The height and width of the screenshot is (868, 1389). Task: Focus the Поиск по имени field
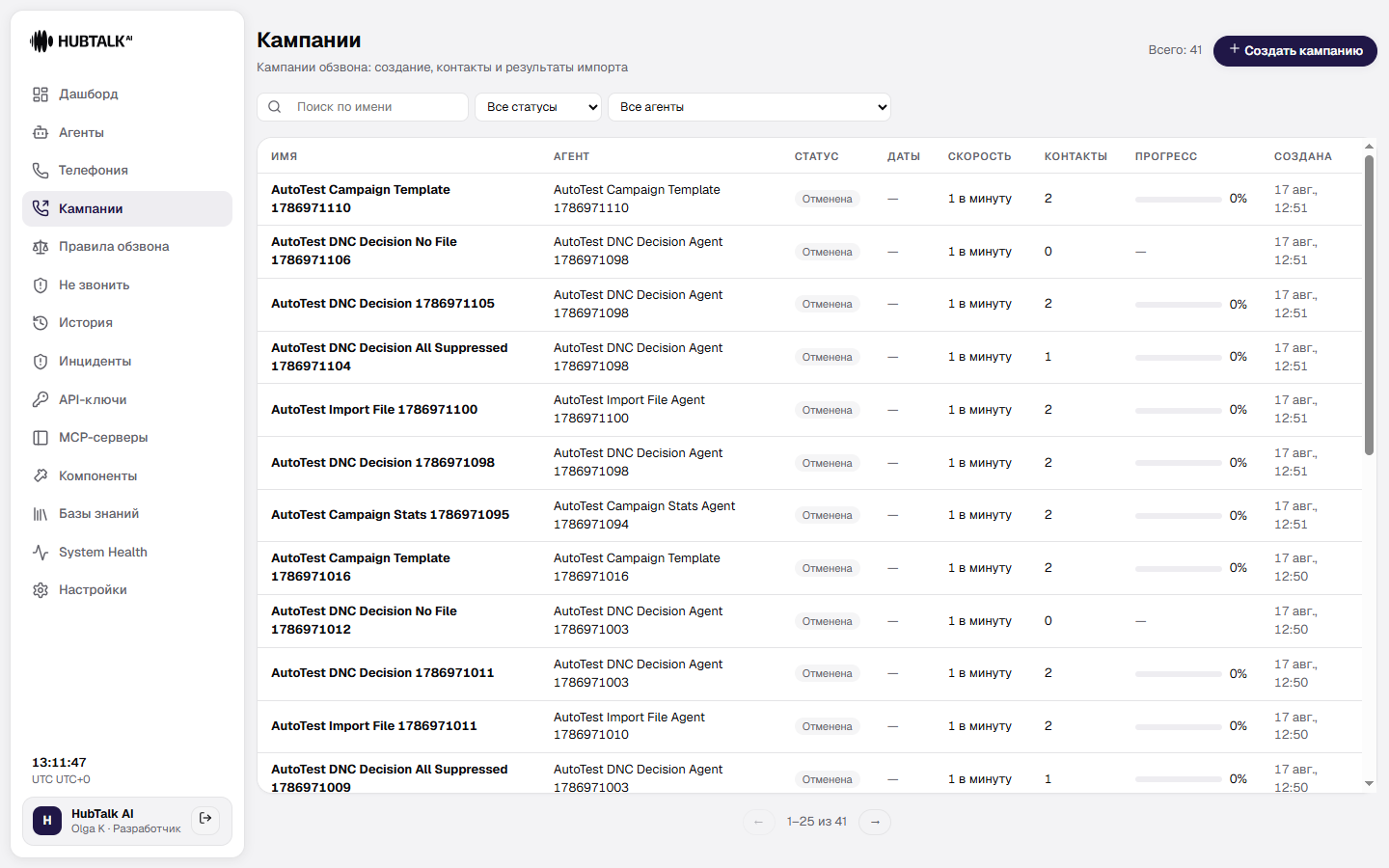pyautogui.click(x=363, y=107)
